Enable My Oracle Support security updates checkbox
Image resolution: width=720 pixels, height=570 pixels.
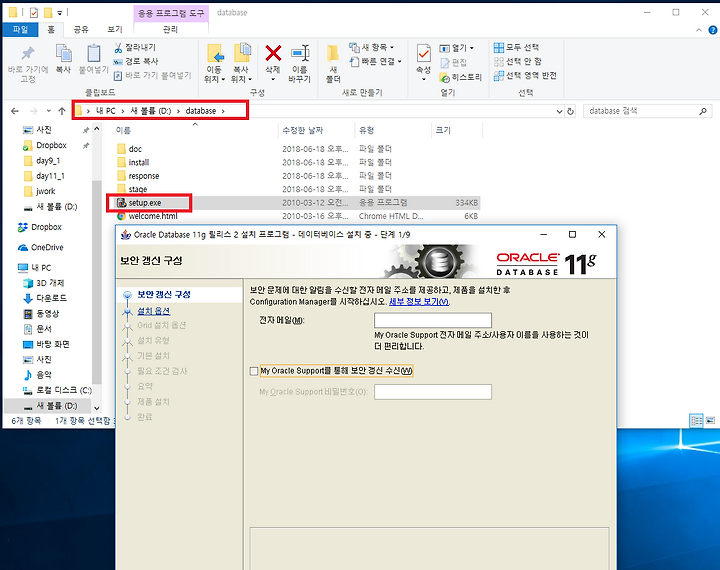[x=253, y=371]
